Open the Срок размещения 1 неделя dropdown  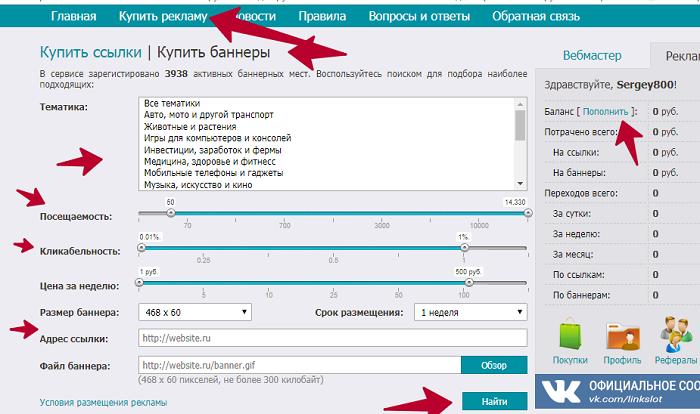tap(471, 312)
